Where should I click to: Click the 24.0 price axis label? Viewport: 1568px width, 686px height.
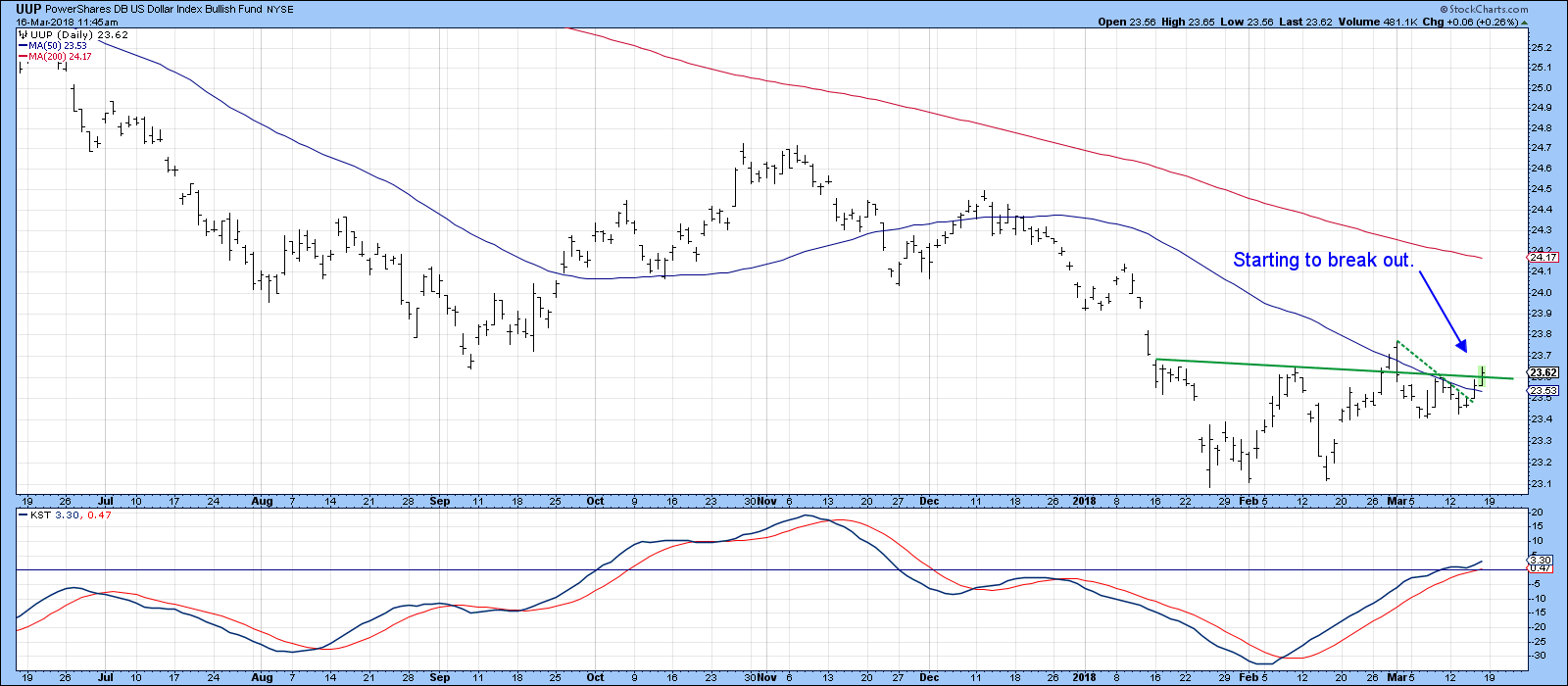point(1542,292)
